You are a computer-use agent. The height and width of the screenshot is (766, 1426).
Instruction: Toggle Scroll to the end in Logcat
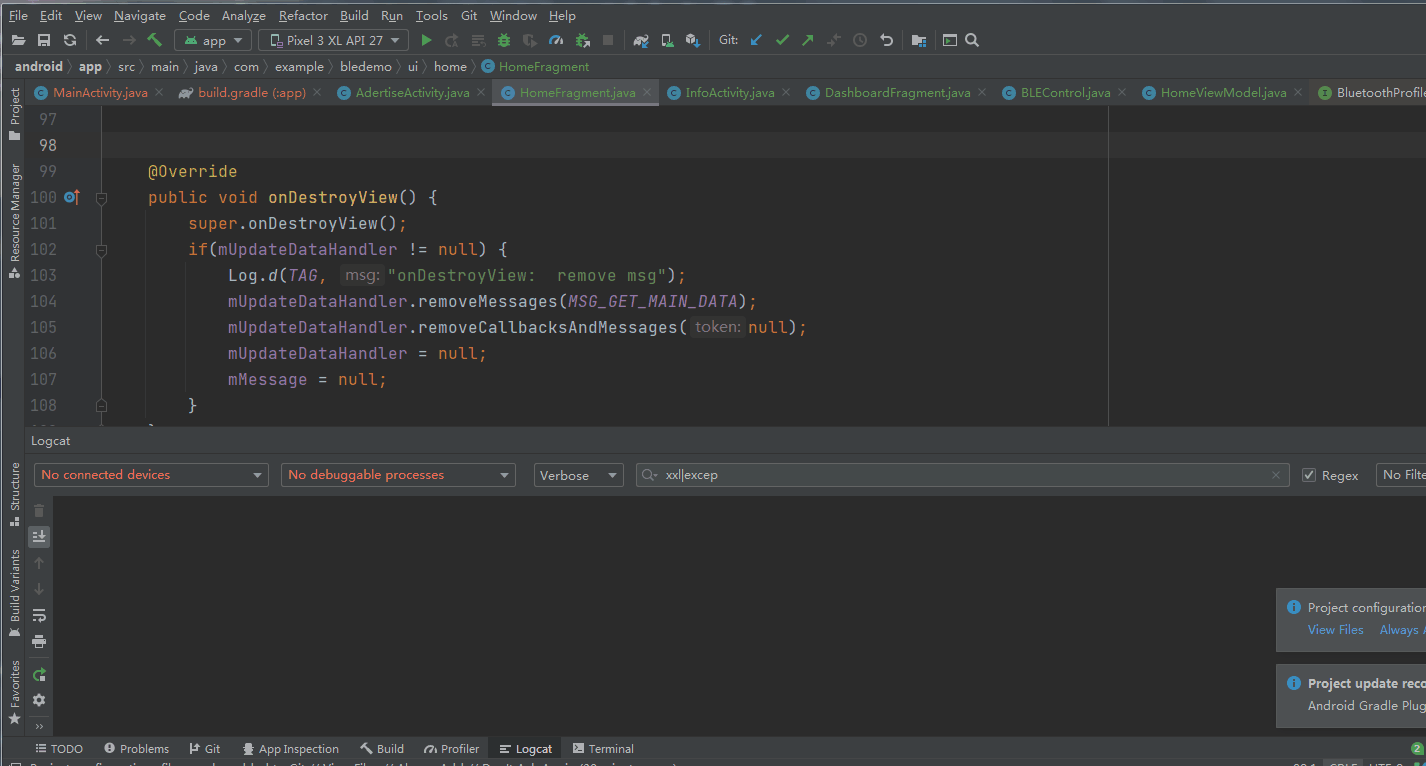click(x=39, y=537)
